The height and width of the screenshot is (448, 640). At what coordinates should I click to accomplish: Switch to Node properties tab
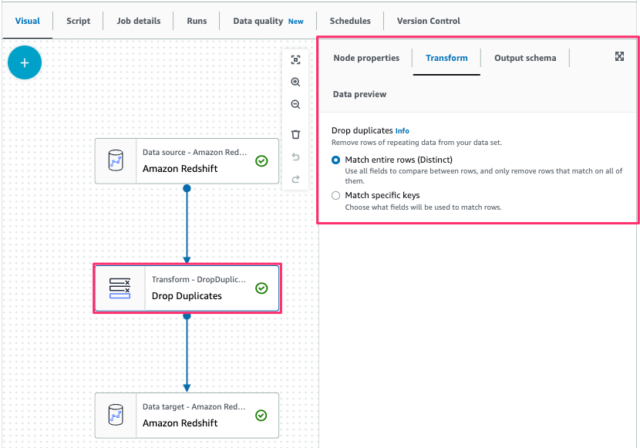366,58
